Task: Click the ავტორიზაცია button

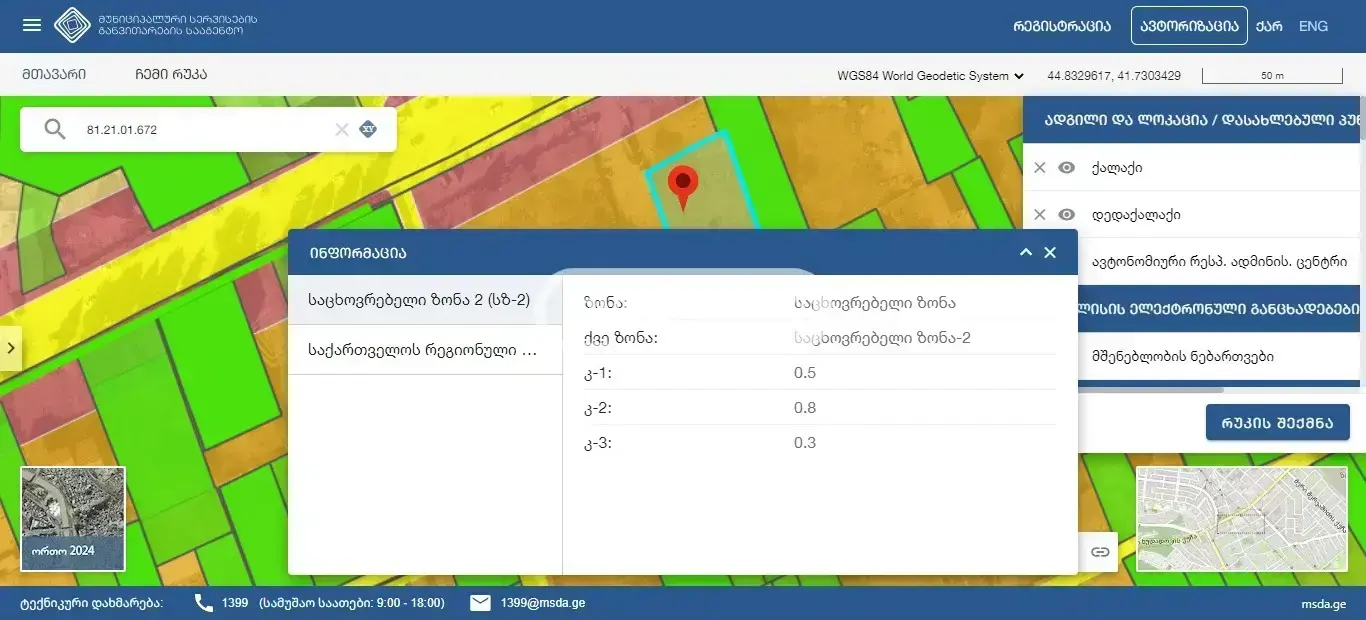Action: click(x=1189, y=26)
